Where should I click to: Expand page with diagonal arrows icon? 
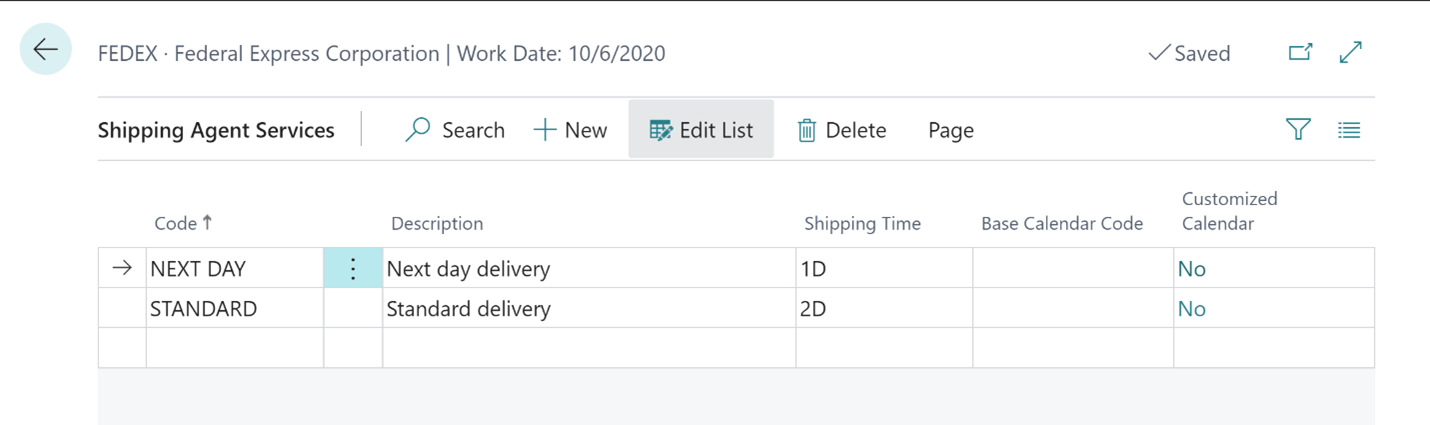1351,52
